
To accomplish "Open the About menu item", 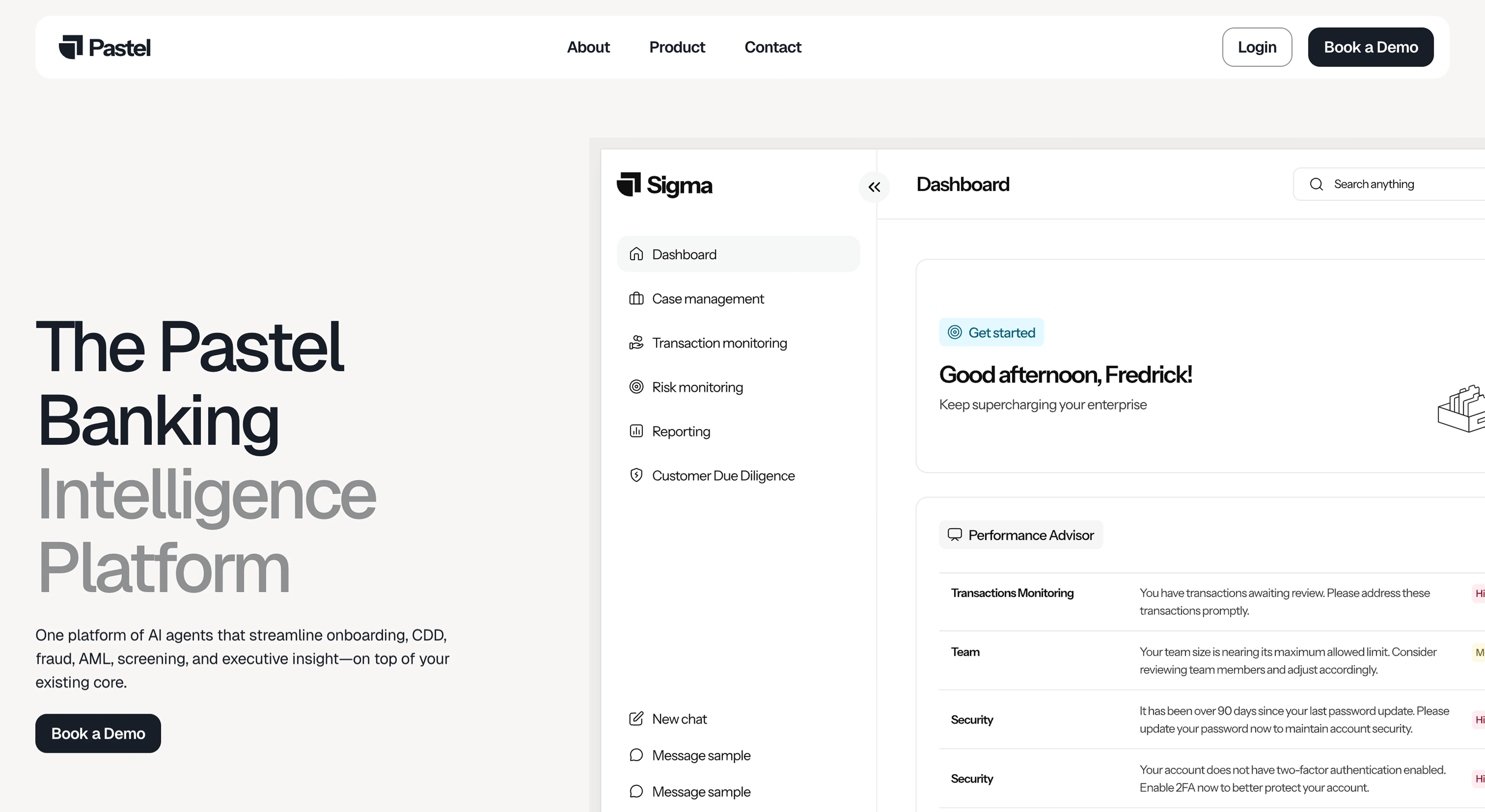I will click(x=588, y=47).
